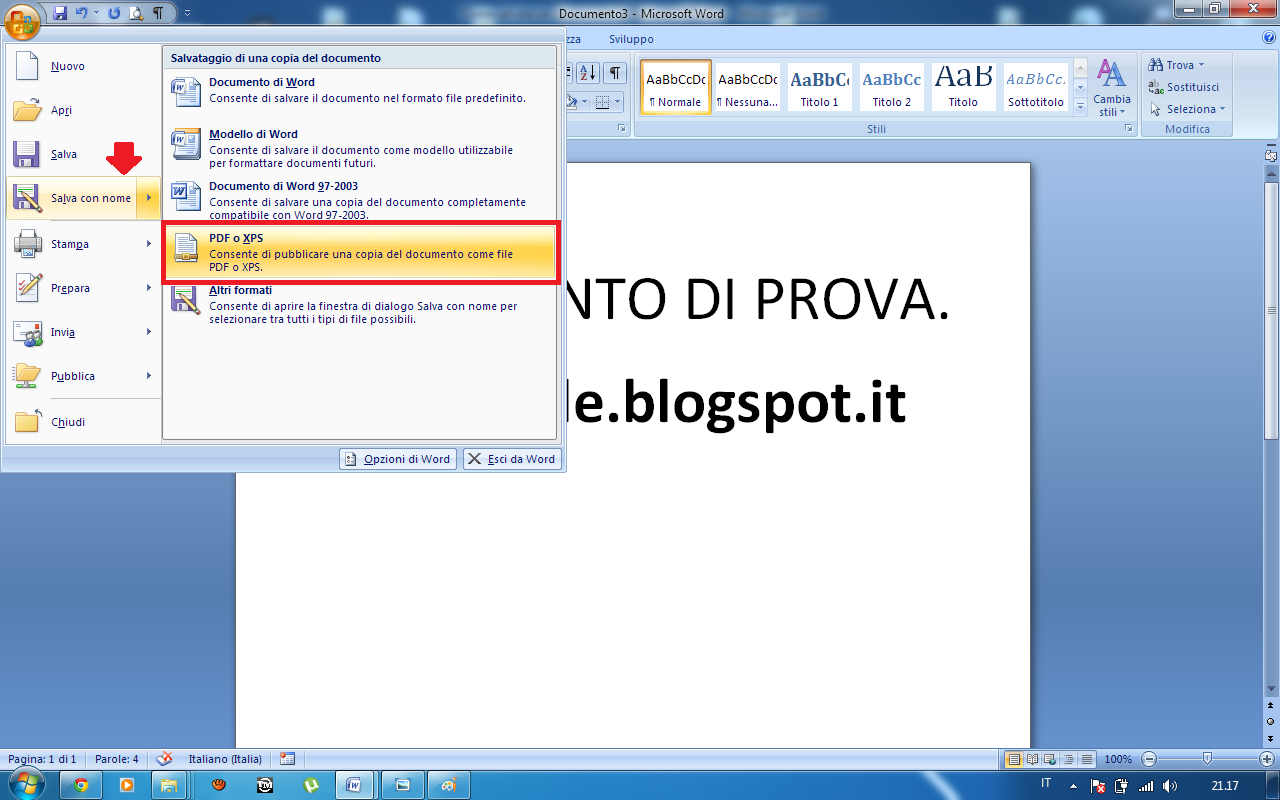The image size is (1280, 800).
Task: Click the 100% zoom level button
Action: pyautogui.click(x=1118, y=759)
